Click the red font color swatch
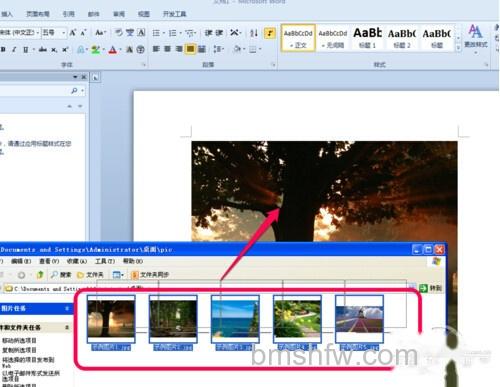This screenshot has width=500, height=387. [113, 50]
